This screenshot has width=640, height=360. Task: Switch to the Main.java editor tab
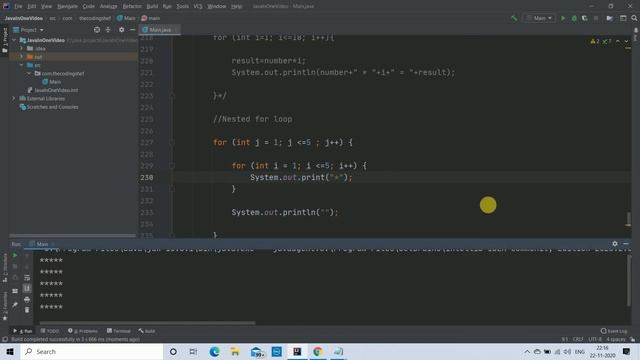[x=160, y=30]
